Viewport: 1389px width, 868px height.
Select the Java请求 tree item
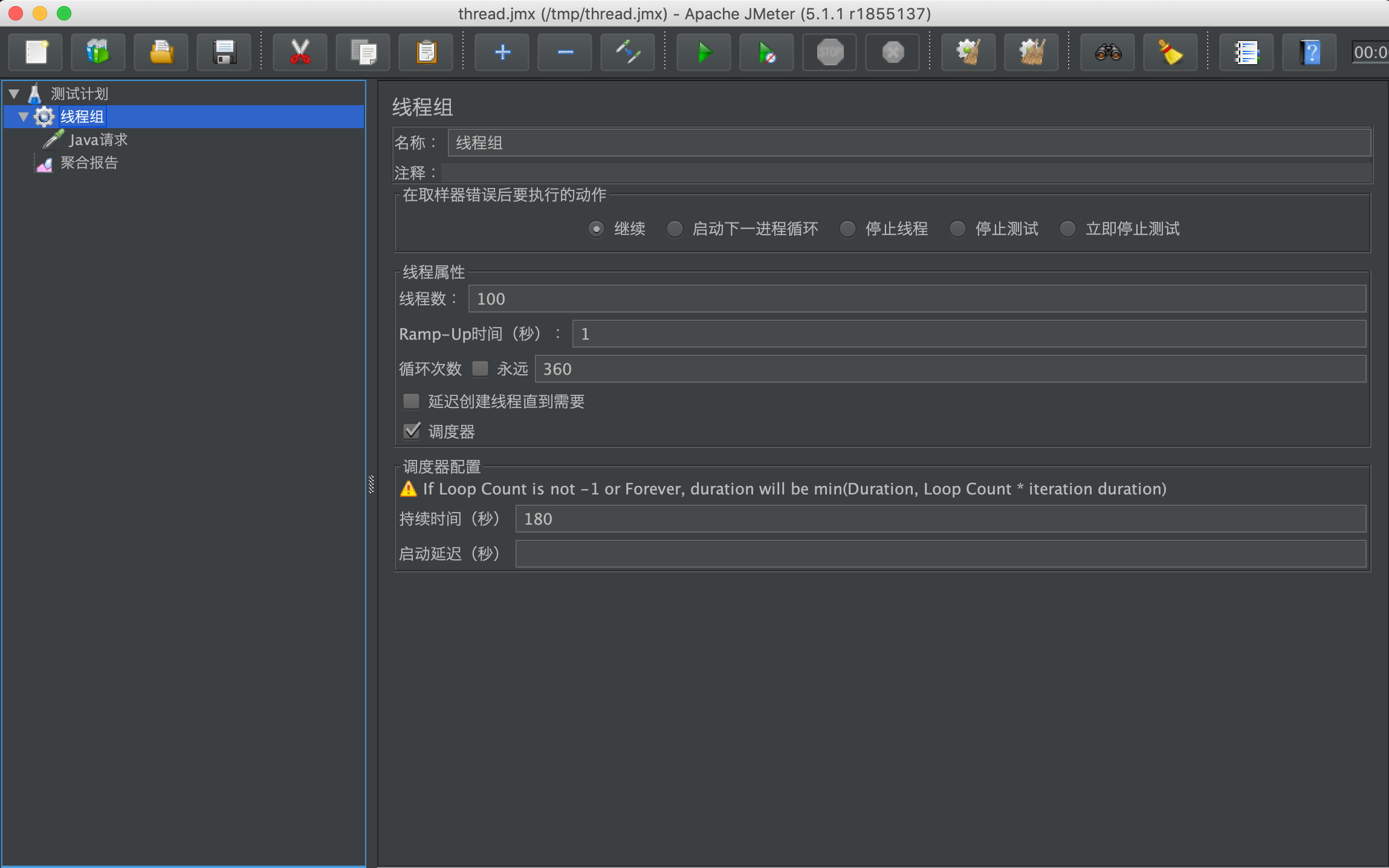(x=98, y=140)
